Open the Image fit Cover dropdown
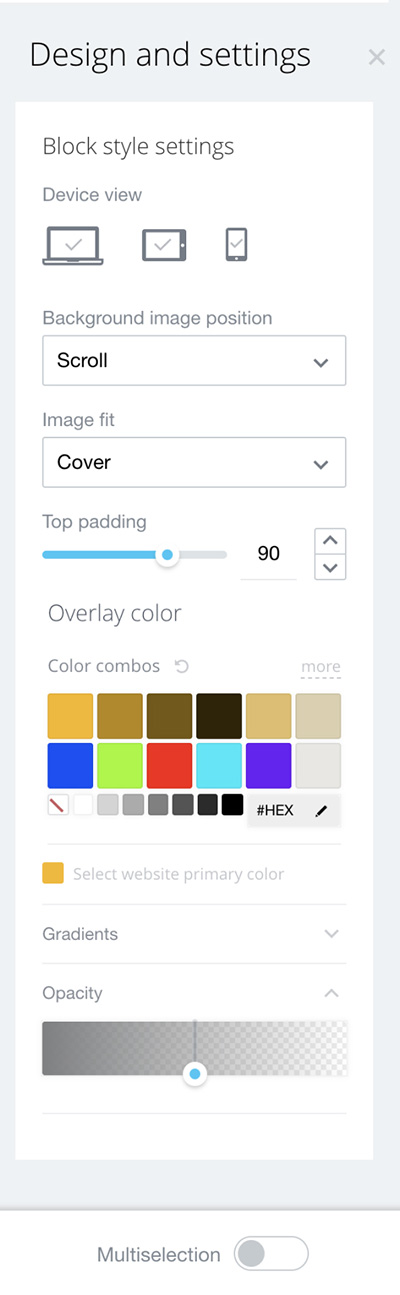The image size is (400, 1295). tap(194, 462)
